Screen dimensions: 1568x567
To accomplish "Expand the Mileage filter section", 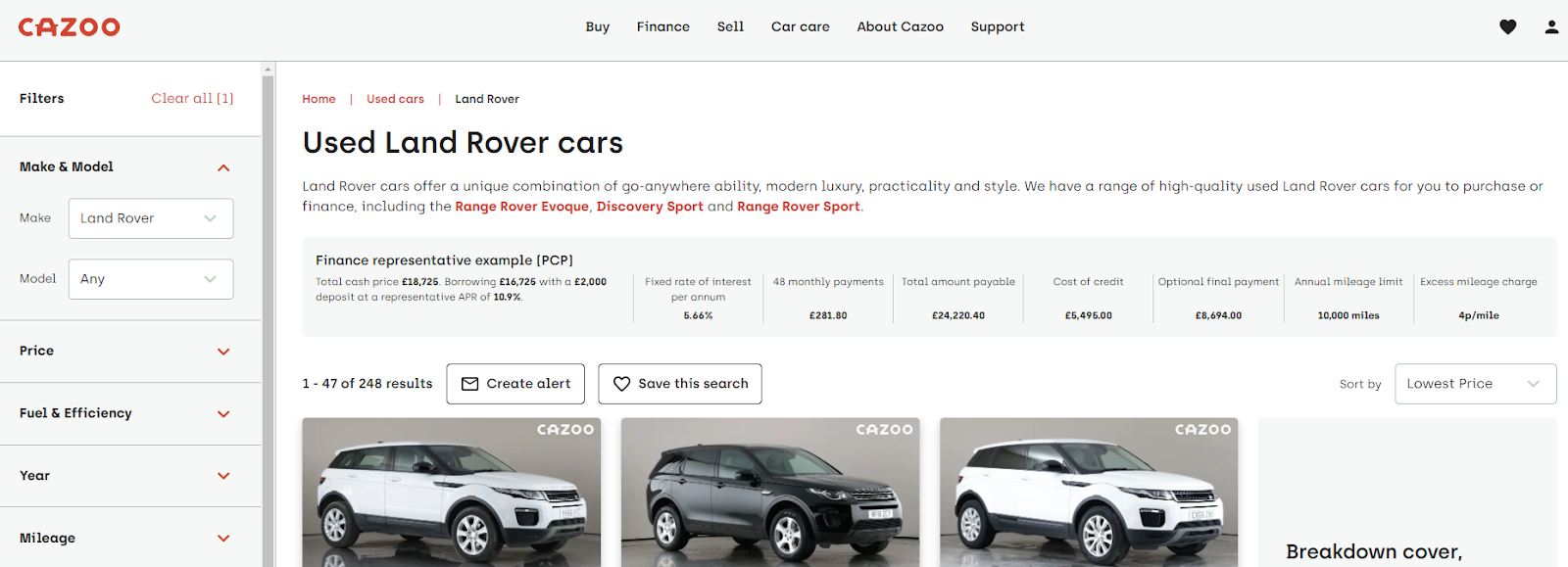I will click(x=223, y=539).
